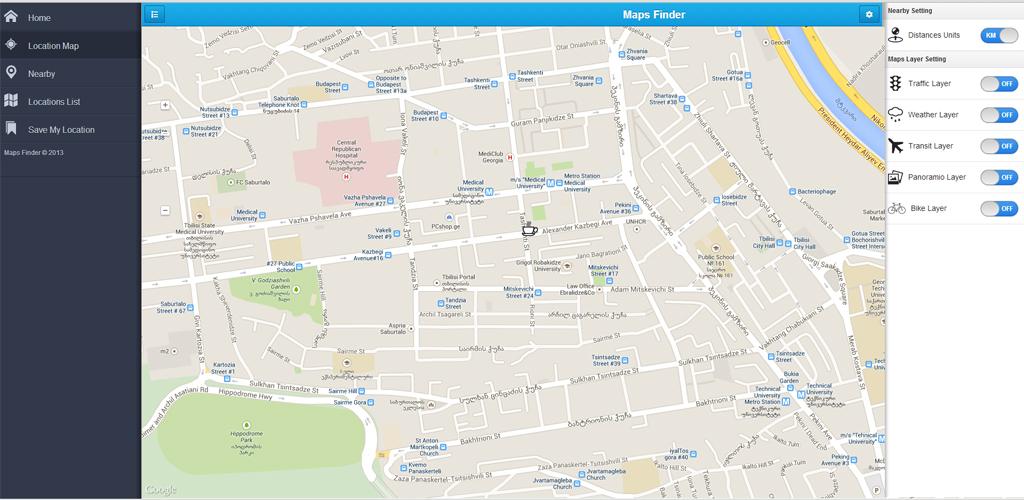The height and width of the screenshot is (500, 1024).
Task: Click the Maps Finder © 2013 footer text
Action: [34, 153]
